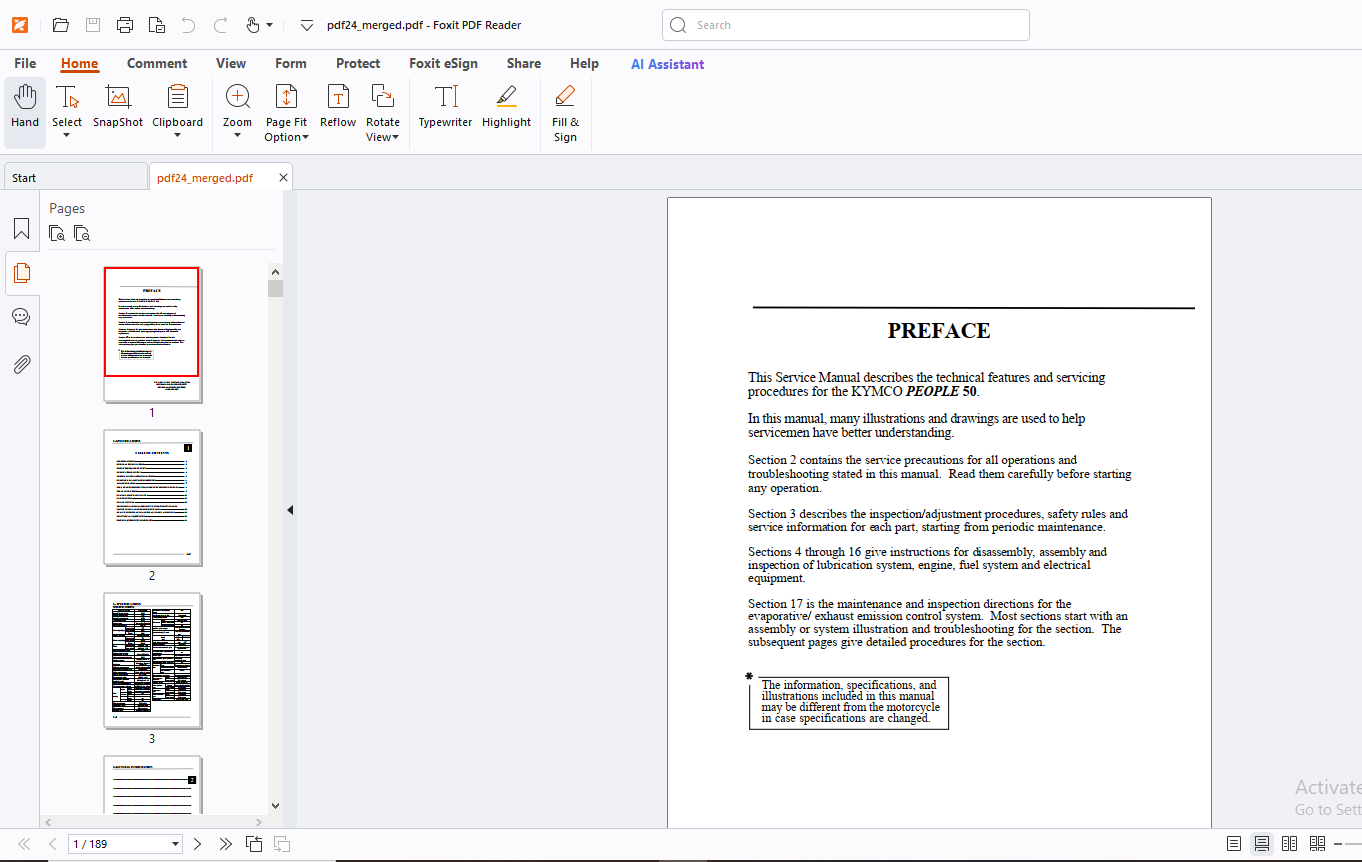This screenshot has height=862, width=1362.
Task: Click the quick-access icon right of Print
Action: (x=157, y=25)
